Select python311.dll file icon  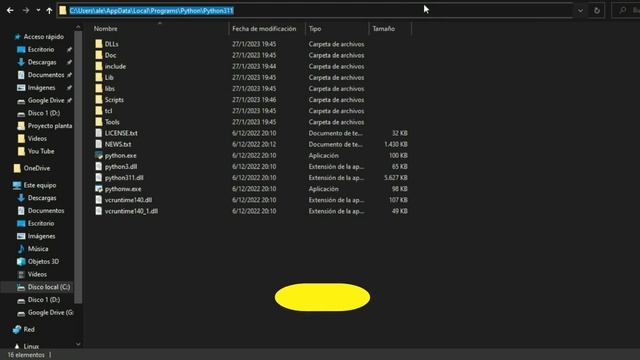pyautogui.click(x=99, y=177)
